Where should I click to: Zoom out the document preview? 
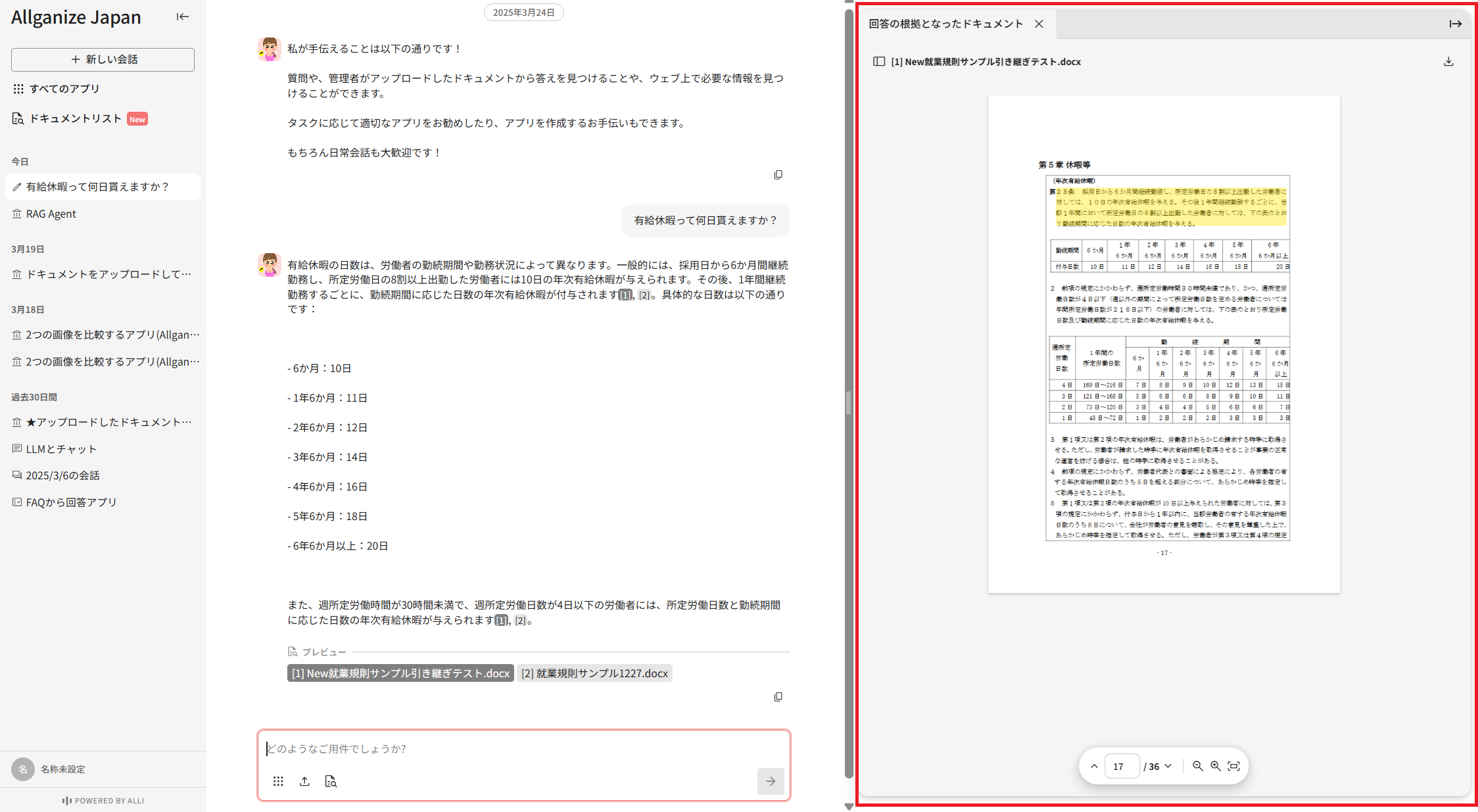(x=1198, y=766)
